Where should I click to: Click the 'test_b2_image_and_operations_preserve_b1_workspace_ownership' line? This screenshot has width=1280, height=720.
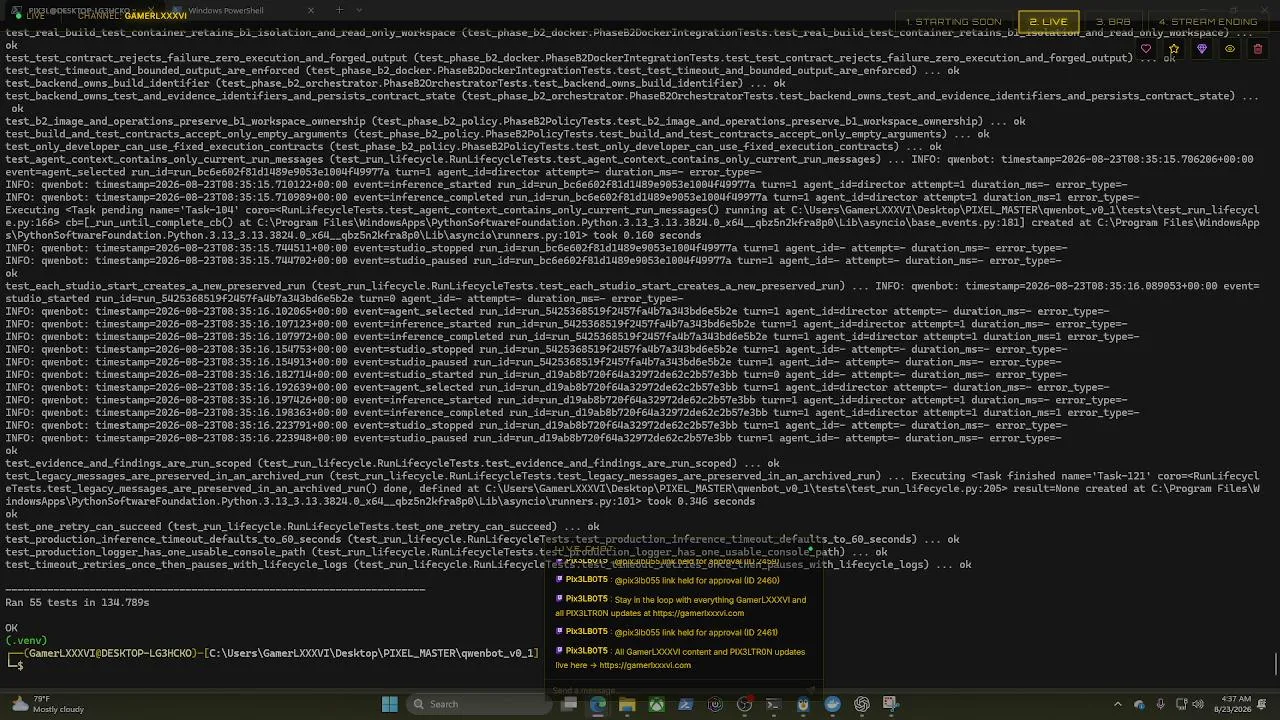[515, 121]
